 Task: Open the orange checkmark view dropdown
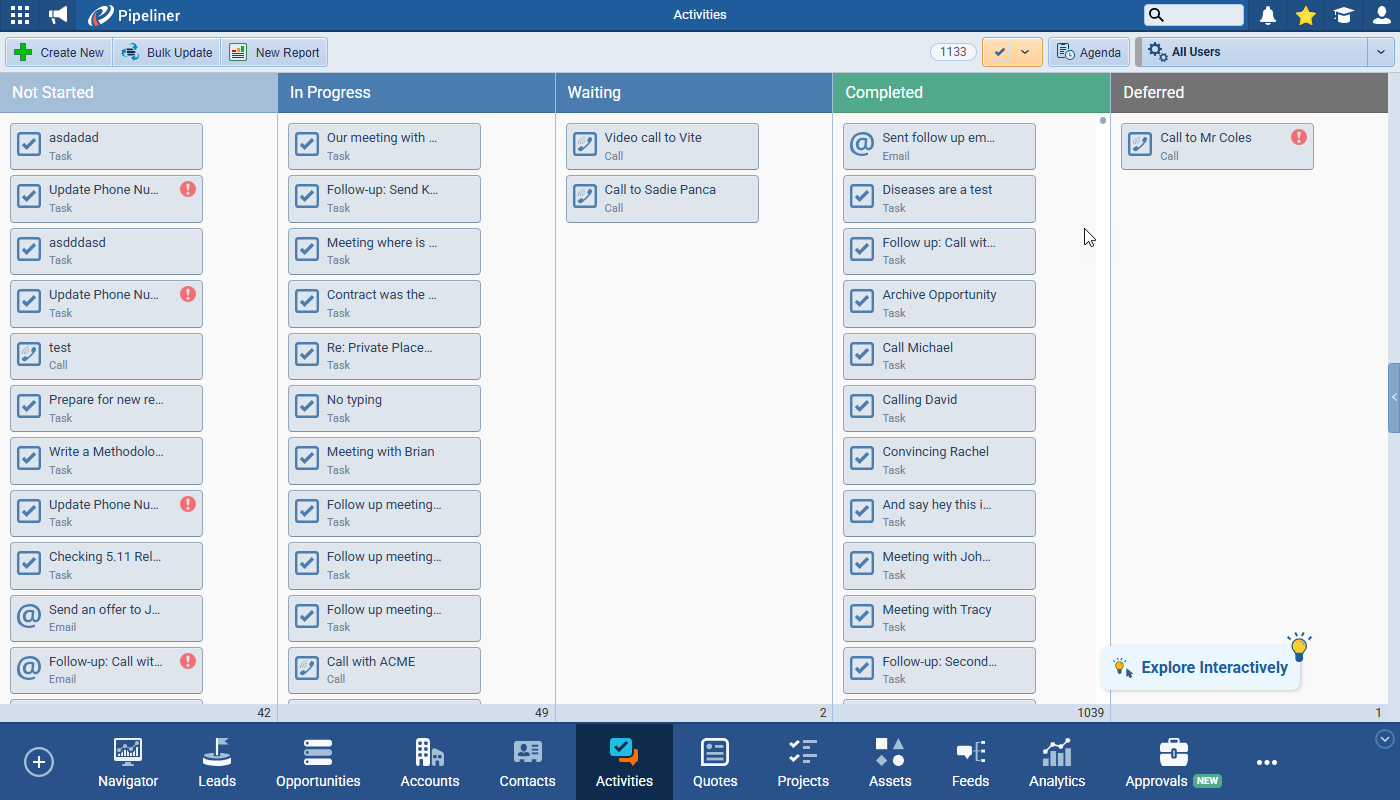click(x=1024, y=52)
